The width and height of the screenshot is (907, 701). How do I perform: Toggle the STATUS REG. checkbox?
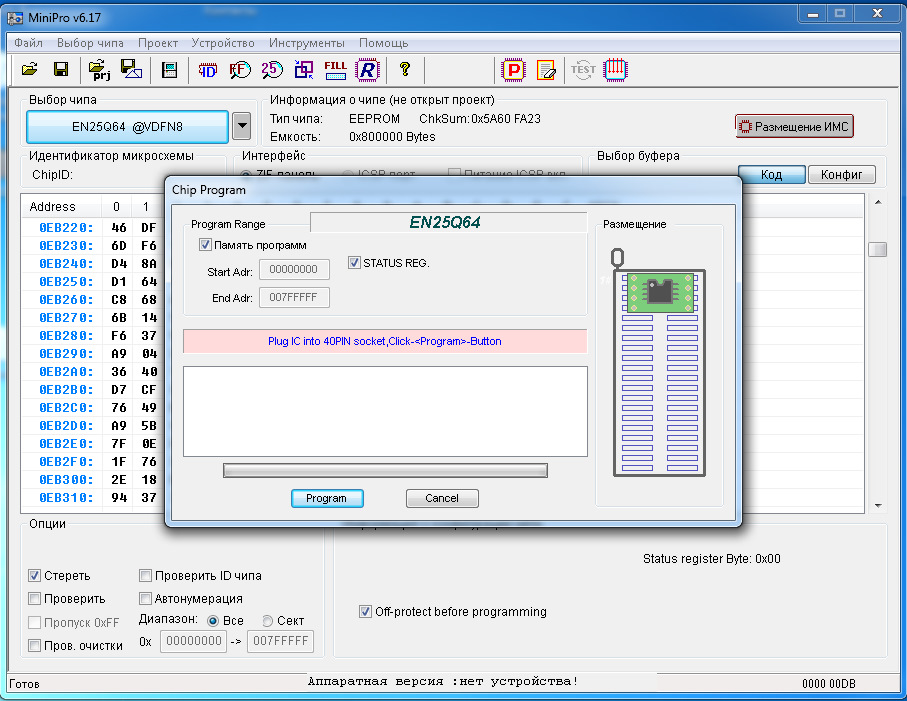(x=355, y=263)
